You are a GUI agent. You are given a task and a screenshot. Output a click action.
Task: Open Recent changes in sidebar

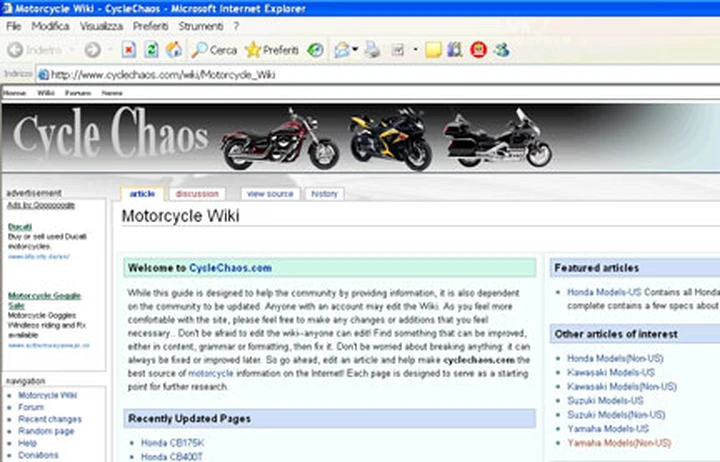pos(50,419)
